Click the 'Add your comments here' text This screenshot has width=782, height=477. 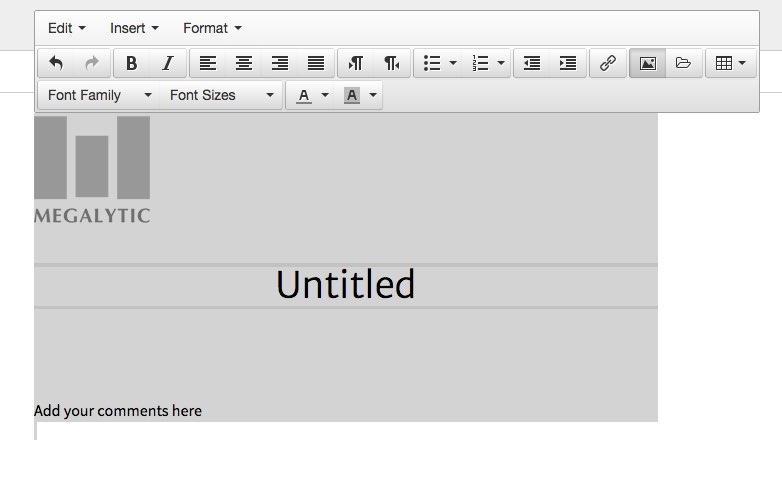(x=118, y=411)
